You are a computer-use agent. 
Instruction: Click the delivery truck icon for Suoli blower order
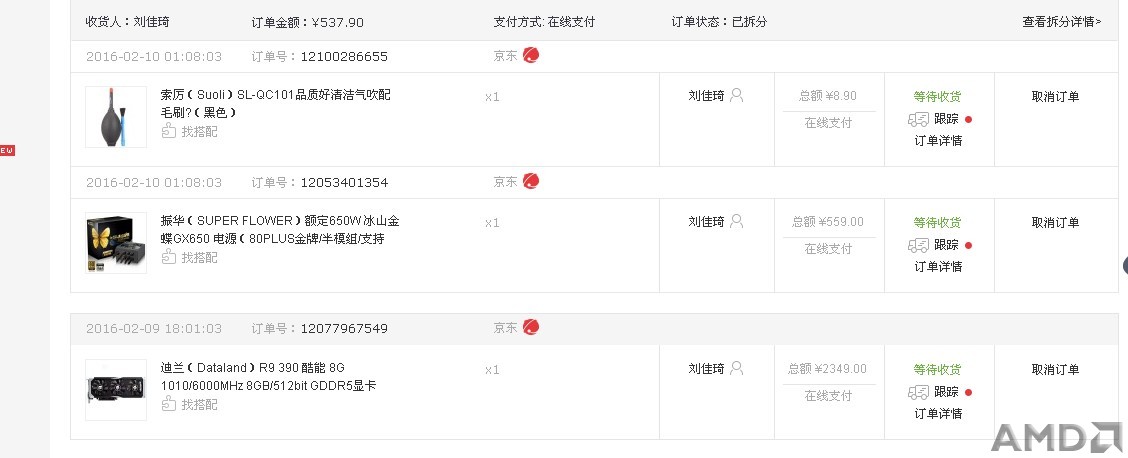(x=919, y=119)
